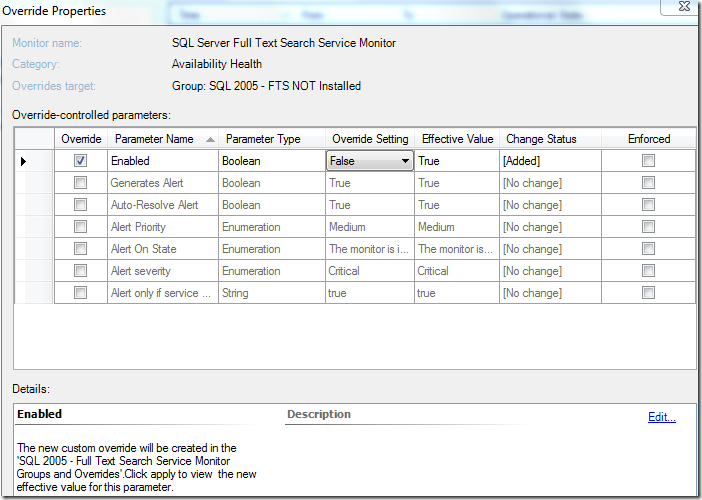Click String type cell in last row
This screenshot has width=702, height=500.
click(272, 293)
